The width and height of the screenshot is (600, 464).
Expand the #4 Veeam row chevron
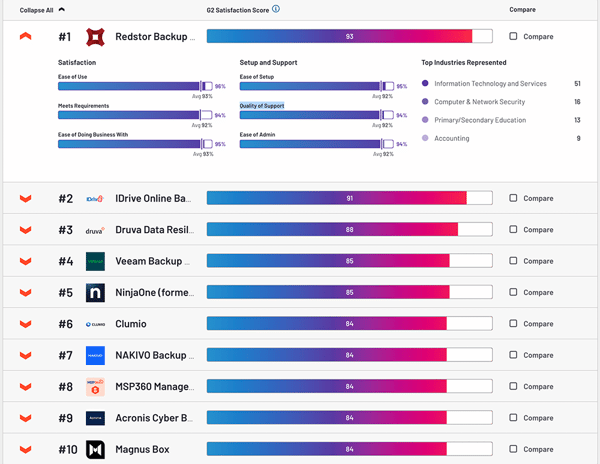(25, 261)
